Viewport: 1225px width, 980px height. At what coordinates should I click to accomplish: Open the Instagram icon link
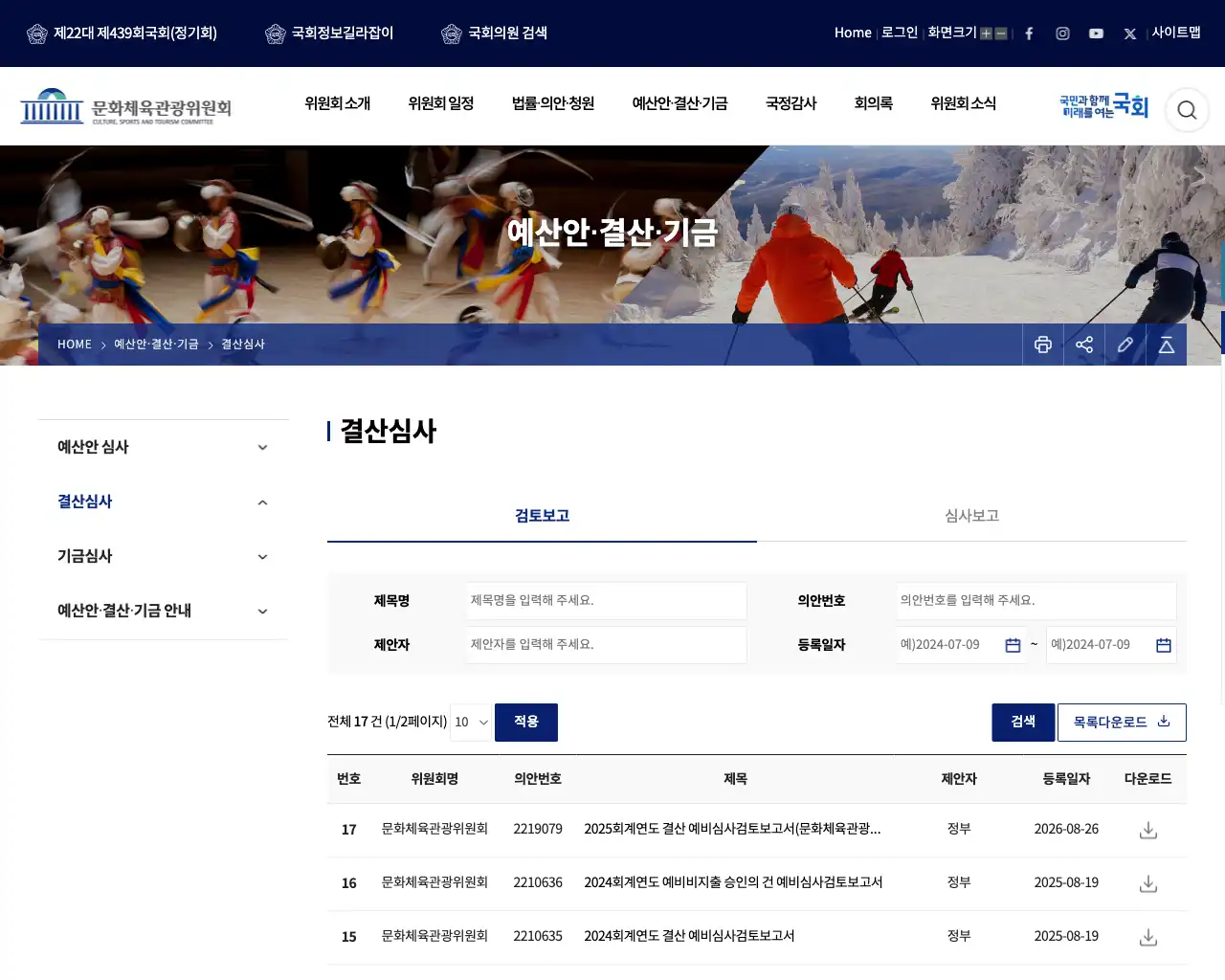pyautogui.click(x=1062, y=33)
